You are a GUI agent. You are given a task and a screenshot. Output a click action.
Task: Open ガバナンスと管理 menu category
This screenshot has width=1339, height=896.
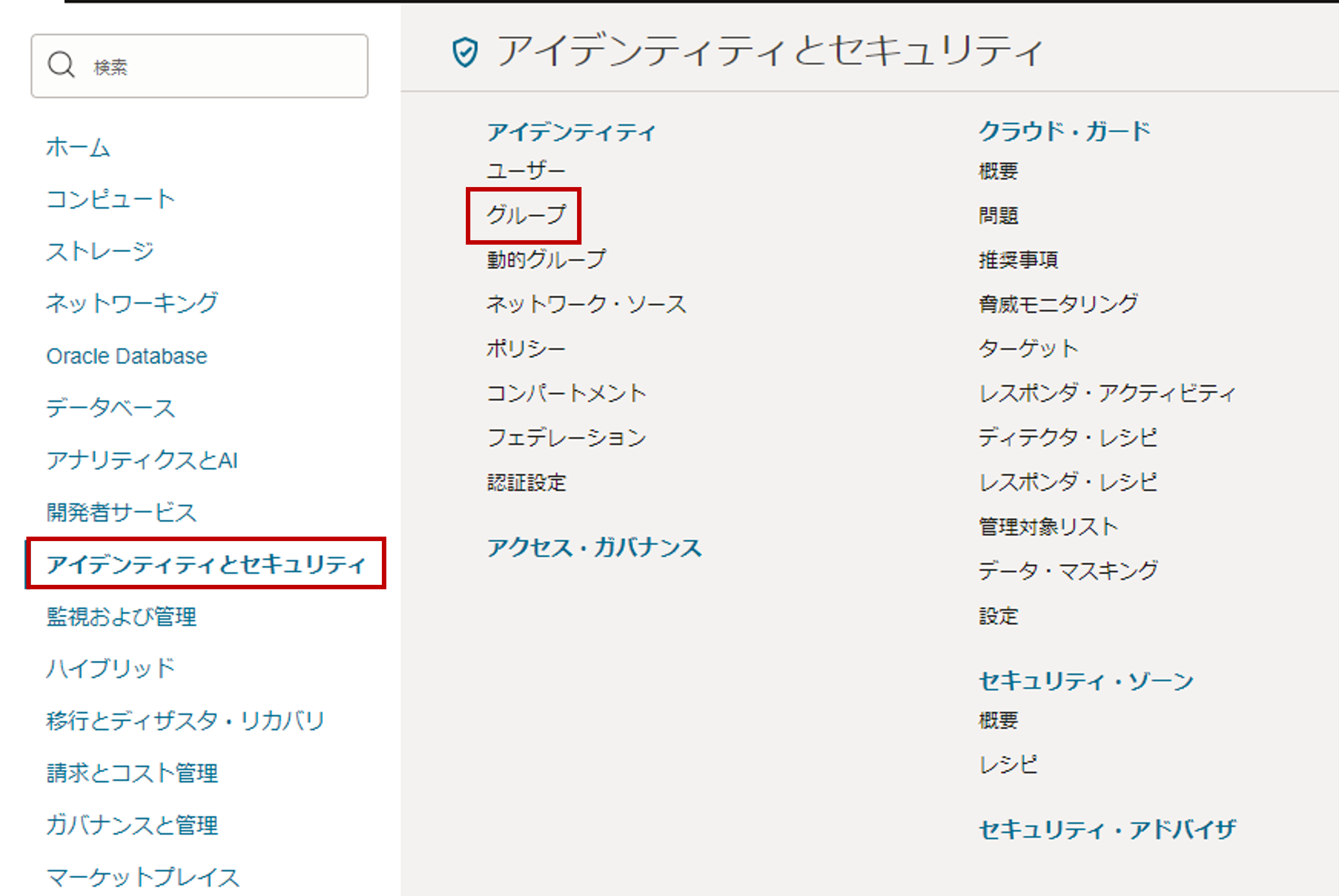pyautogui.click(x=132, y=825)
